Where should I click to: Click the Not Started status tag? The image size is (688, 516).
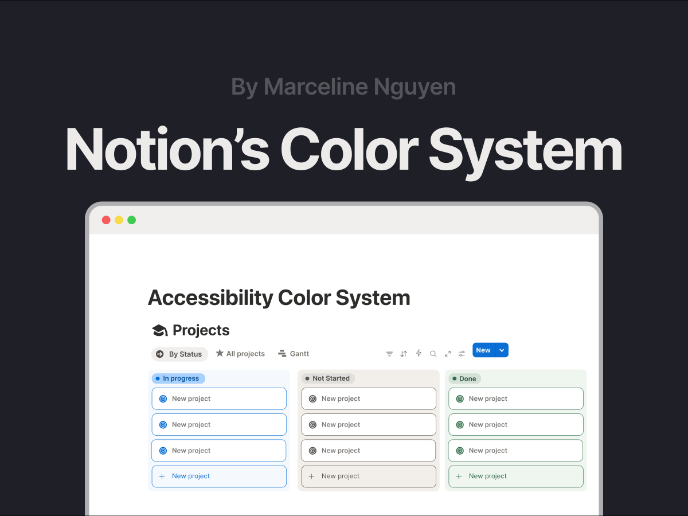[328, 378]
